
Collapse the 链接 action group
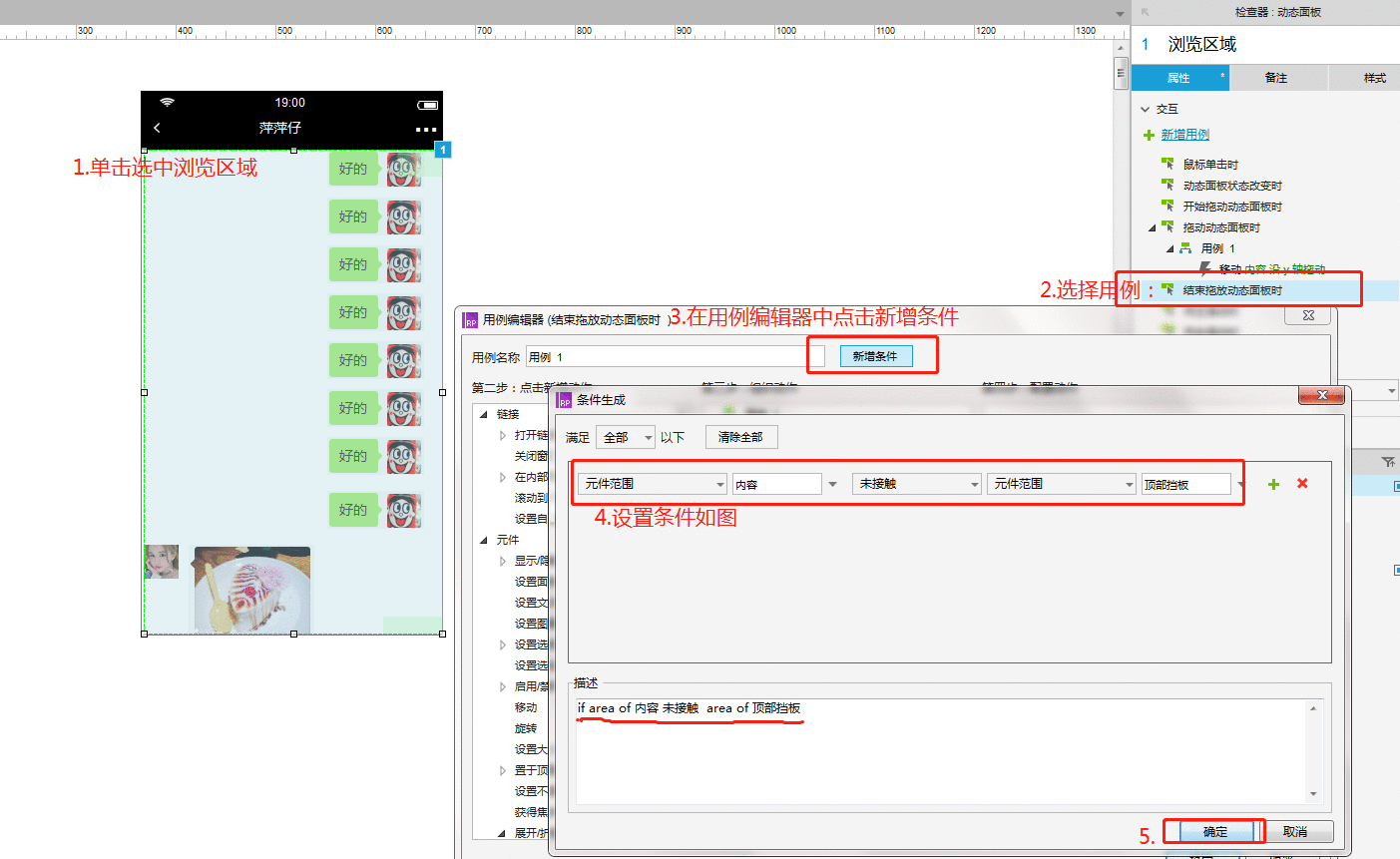484,414
